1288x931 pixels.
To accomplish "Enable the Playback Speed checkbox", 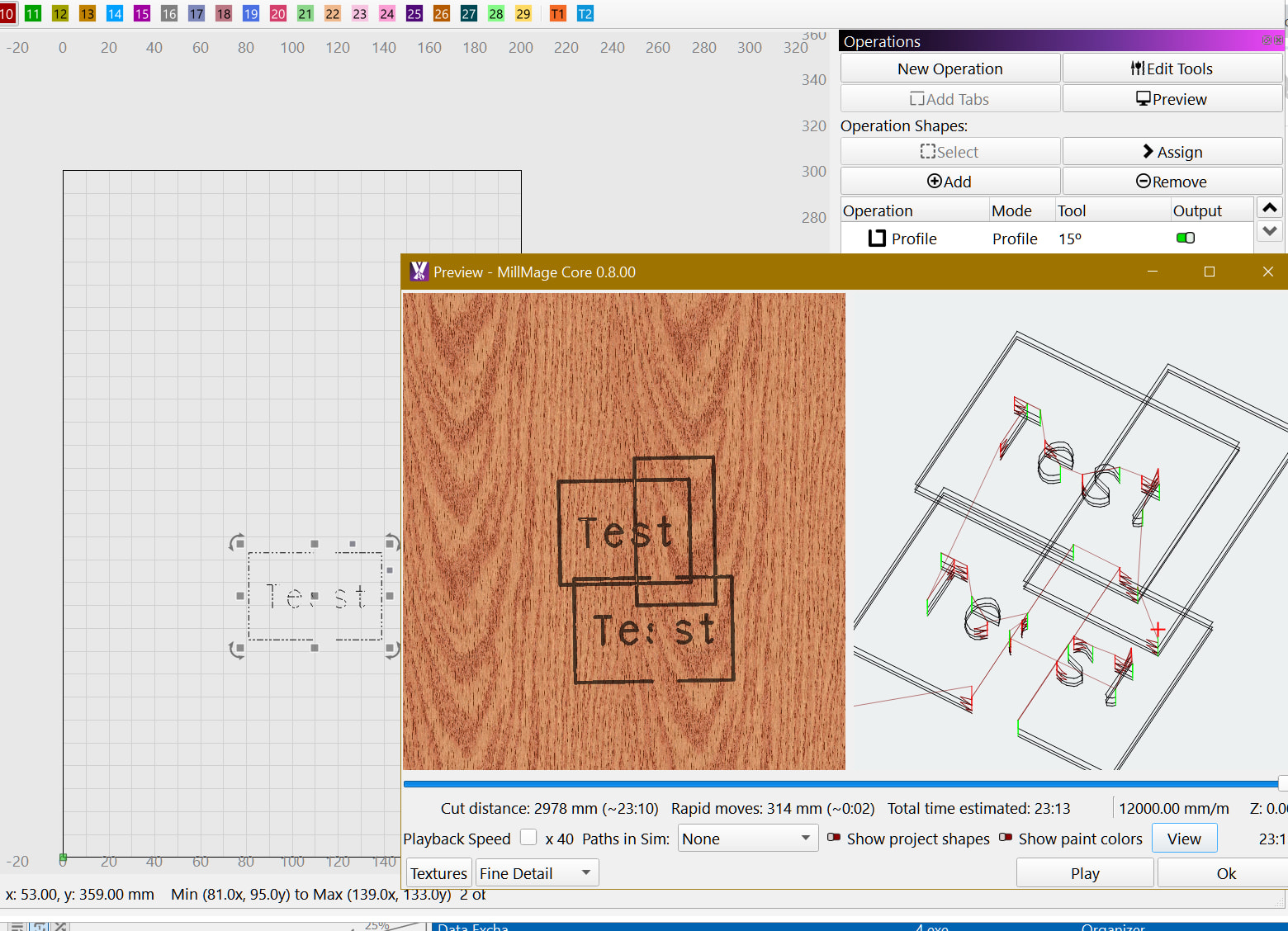I will tap(528, 837).
